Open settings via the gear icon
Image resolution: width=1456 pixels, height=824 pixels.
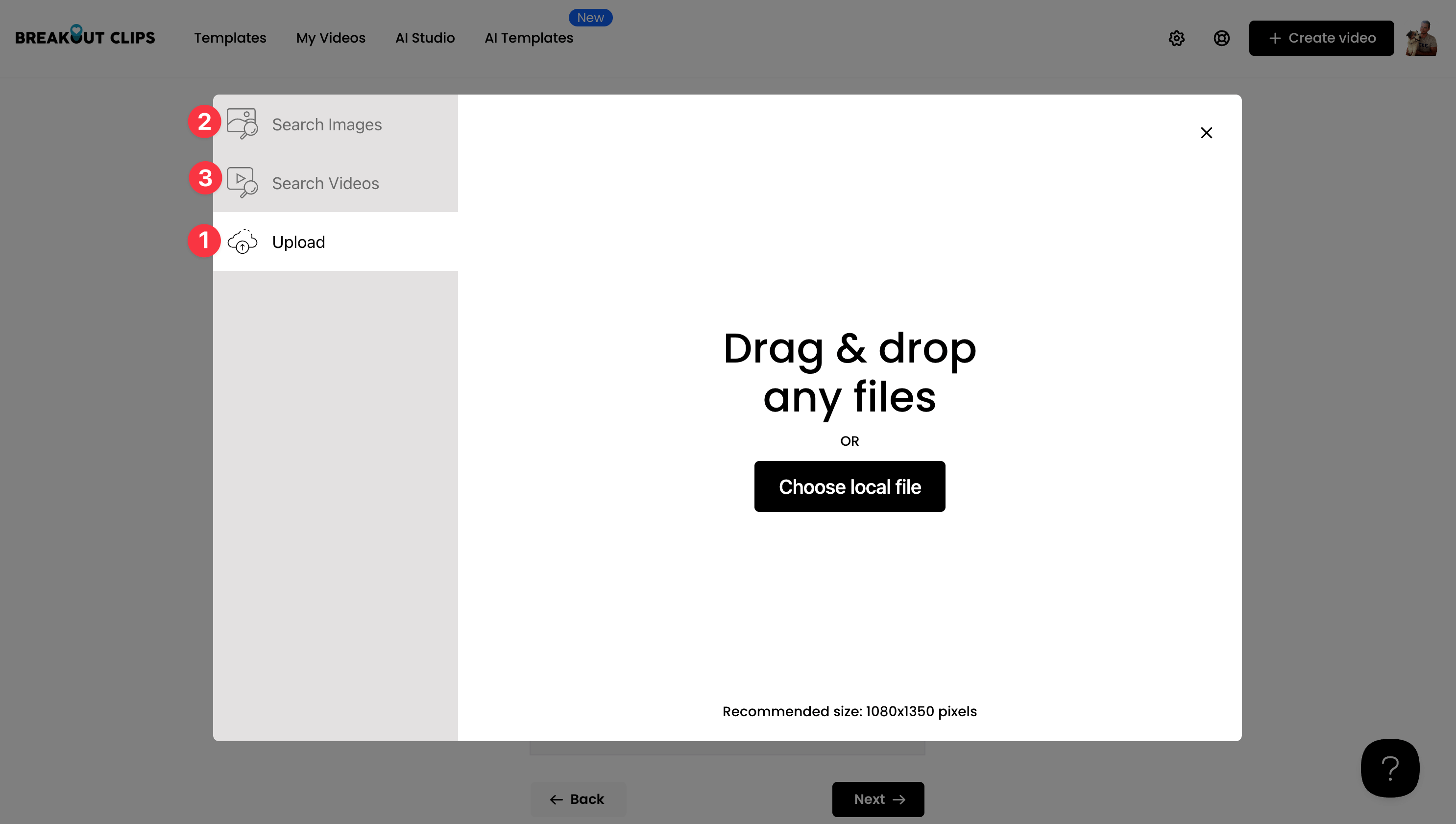(x=1176, y=38)
